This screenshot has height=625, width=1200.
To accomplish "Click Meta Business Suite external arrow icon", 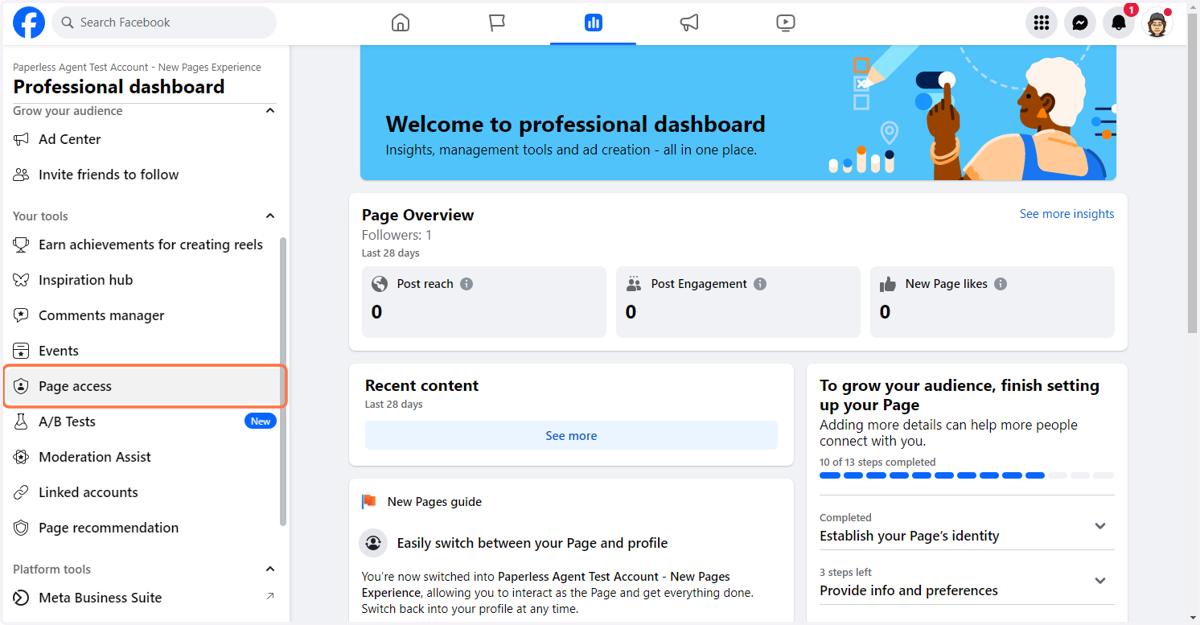I will tap(270, 597).
